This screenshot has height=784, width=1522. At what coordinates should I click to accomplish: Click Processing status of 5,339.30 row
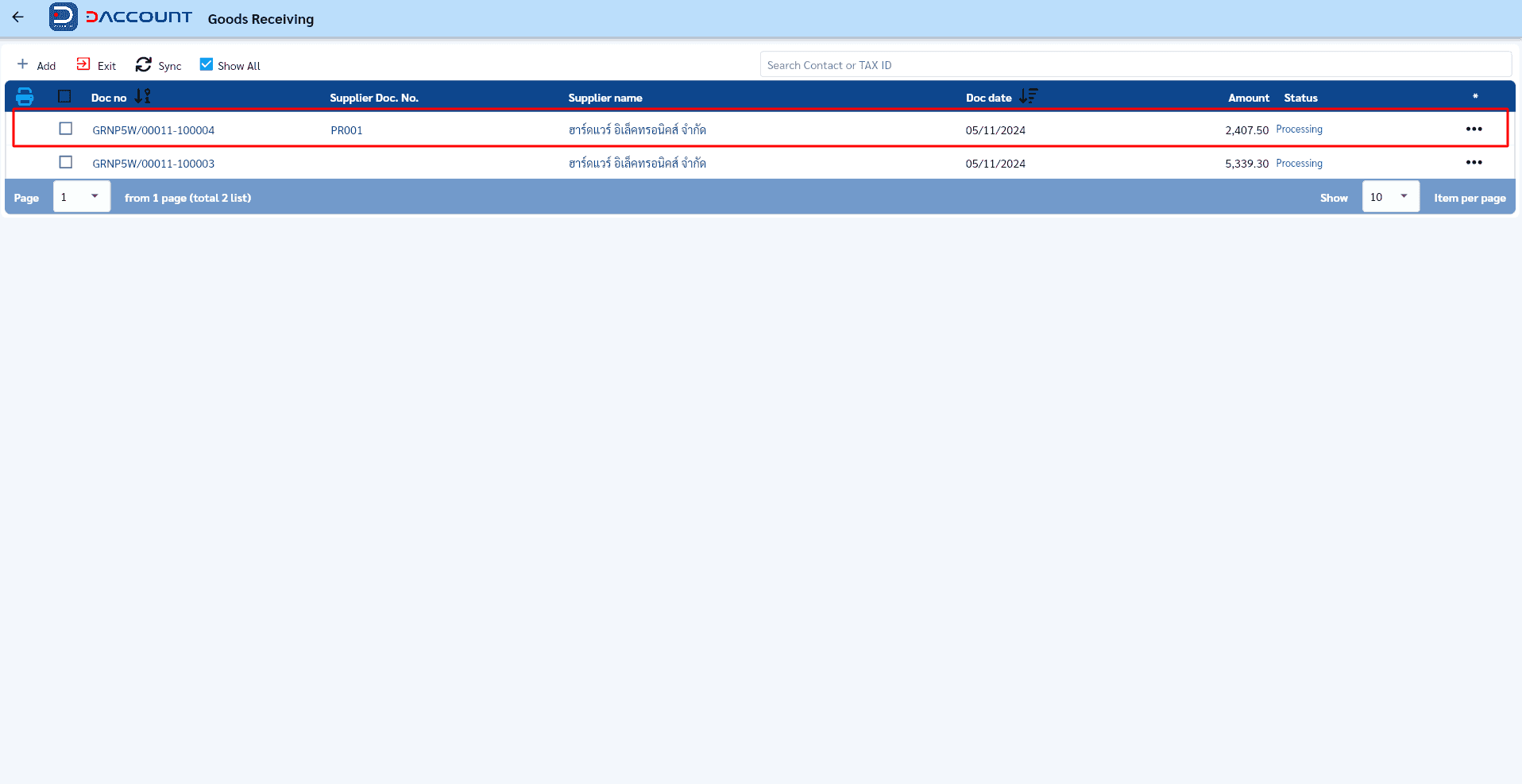[1299, 164]
